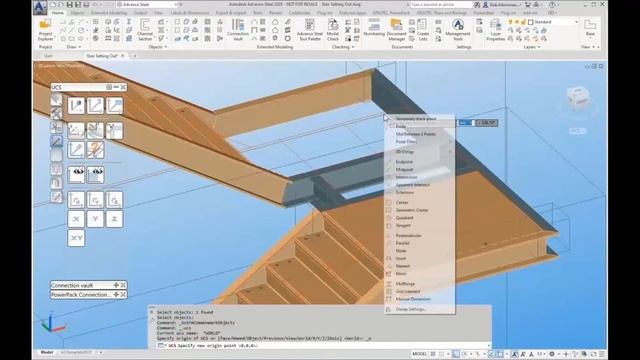Click the UCS Z rotate button
The height and width of the screenshot is (360, 640).
click(x=114, y=219)
